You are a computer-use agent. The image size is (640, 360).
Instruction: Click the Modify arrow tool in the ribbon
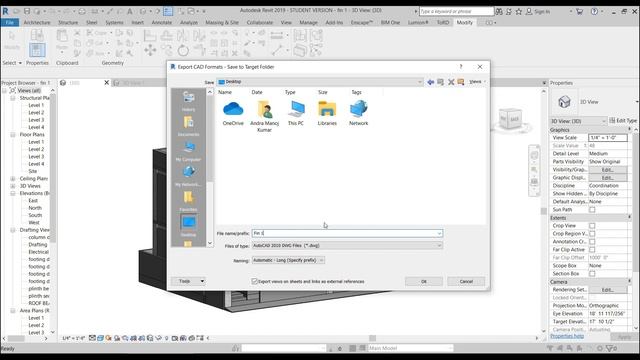(x=12, y=37)
